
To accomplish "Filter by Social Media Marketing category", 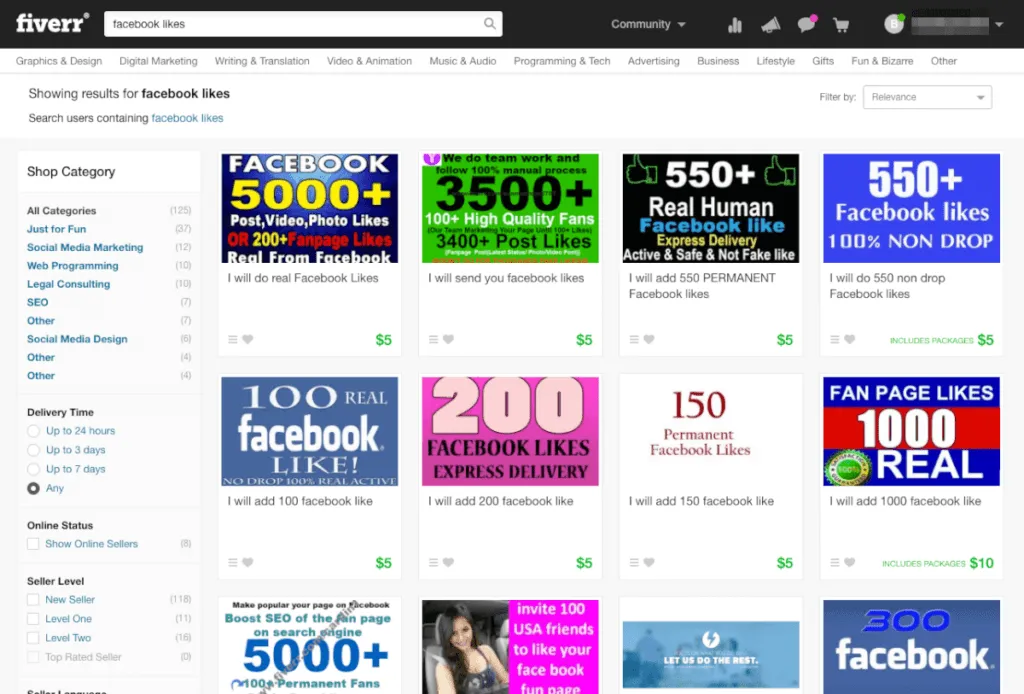I will point(85,248).
